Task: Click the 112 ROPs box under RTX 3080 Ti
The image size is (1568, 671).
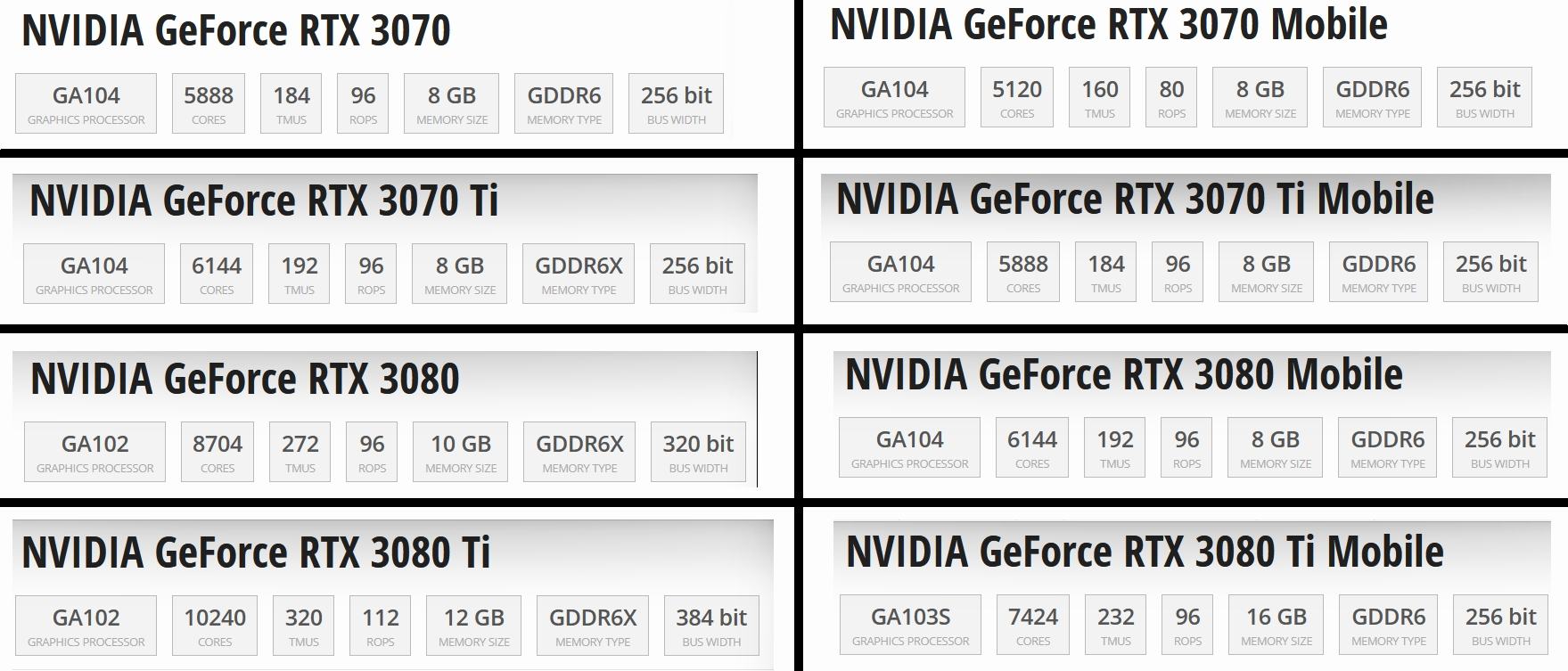Action: 381,626
